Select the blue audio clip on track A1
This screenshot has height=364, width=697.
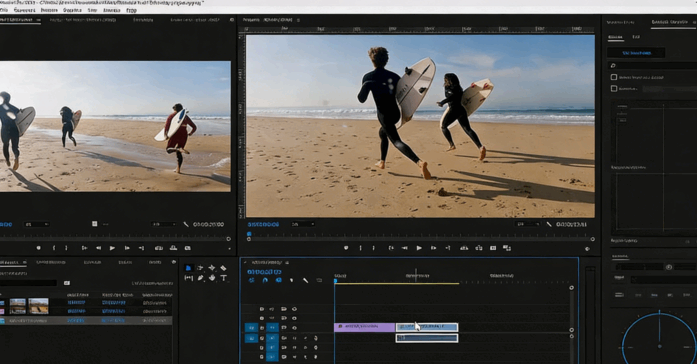[x=427, y=338]
